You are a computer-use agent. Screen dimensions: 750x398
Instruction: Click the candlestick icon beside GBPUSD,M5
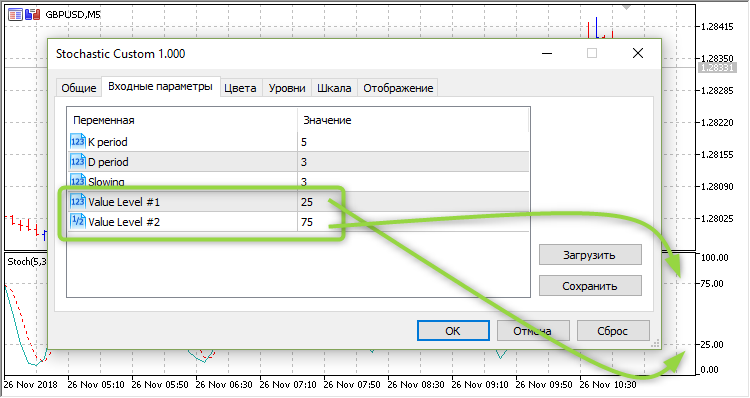click(32, 14)
